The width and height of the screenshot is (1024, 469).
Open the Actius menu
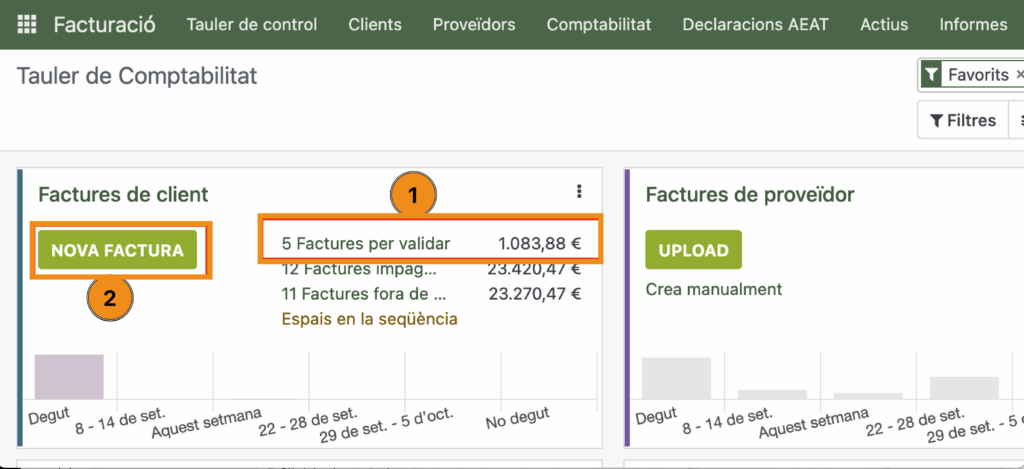pos(884,24)
